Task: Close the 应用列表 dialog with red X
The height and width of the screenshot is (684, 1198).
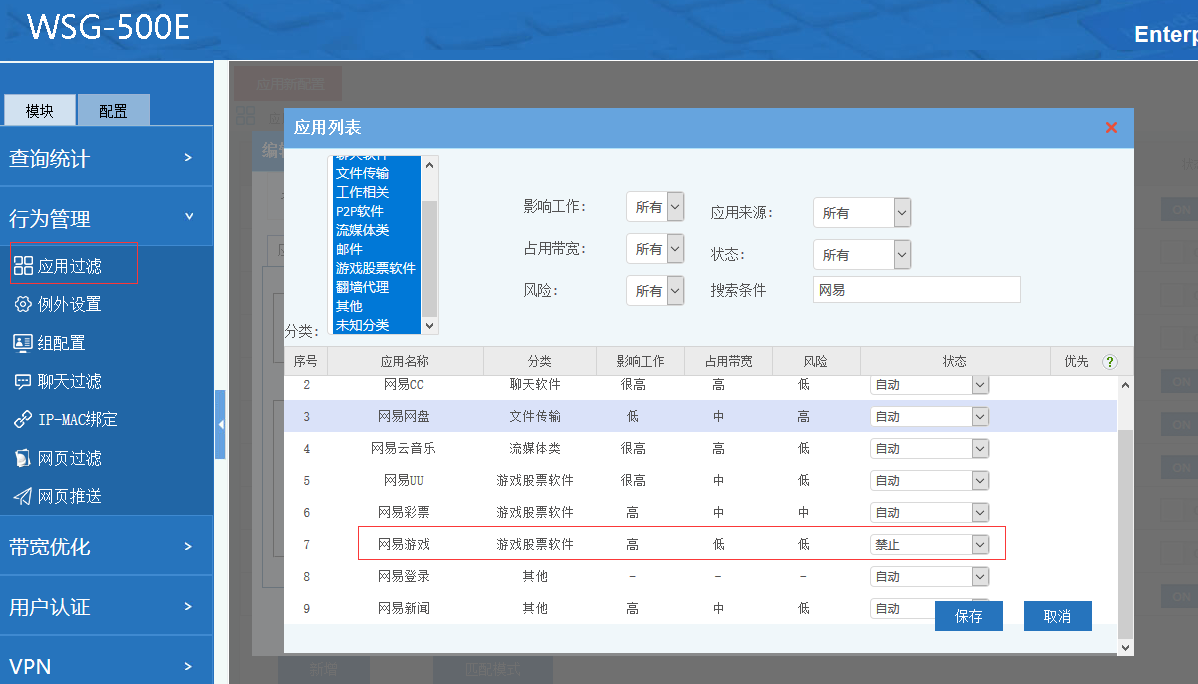Action: click(x=1111, y=128)
